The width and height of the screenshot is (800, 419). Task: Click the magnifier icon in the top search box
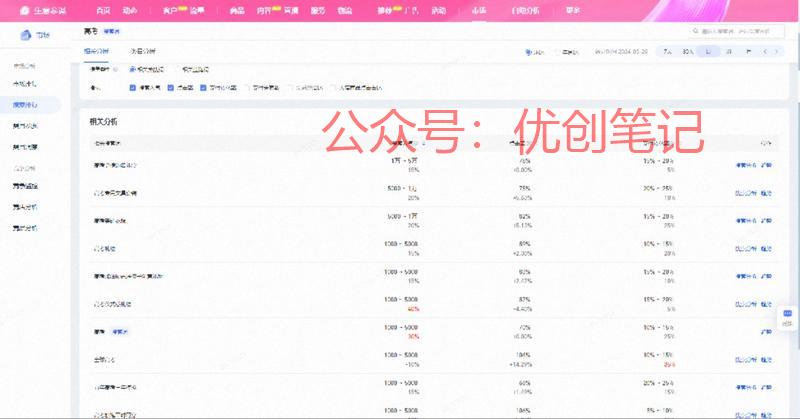[695, 31]
